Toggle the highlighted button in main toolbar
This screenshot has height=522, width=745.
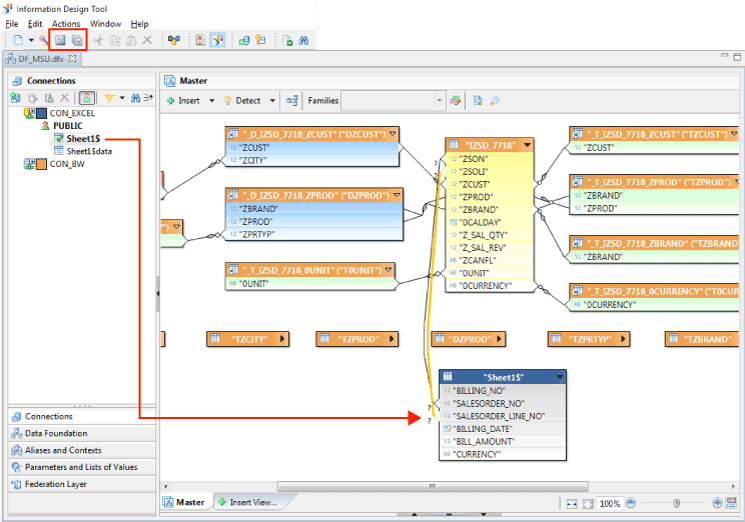(x=218, y=40)
